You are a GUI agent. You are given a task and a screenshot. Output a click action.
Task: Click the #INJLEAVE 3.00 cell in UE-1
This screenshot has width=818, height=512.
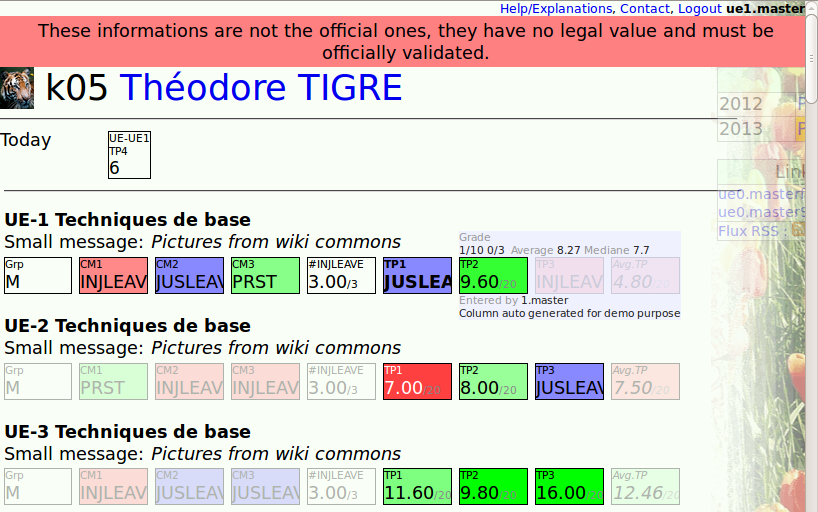click(341, 275)
